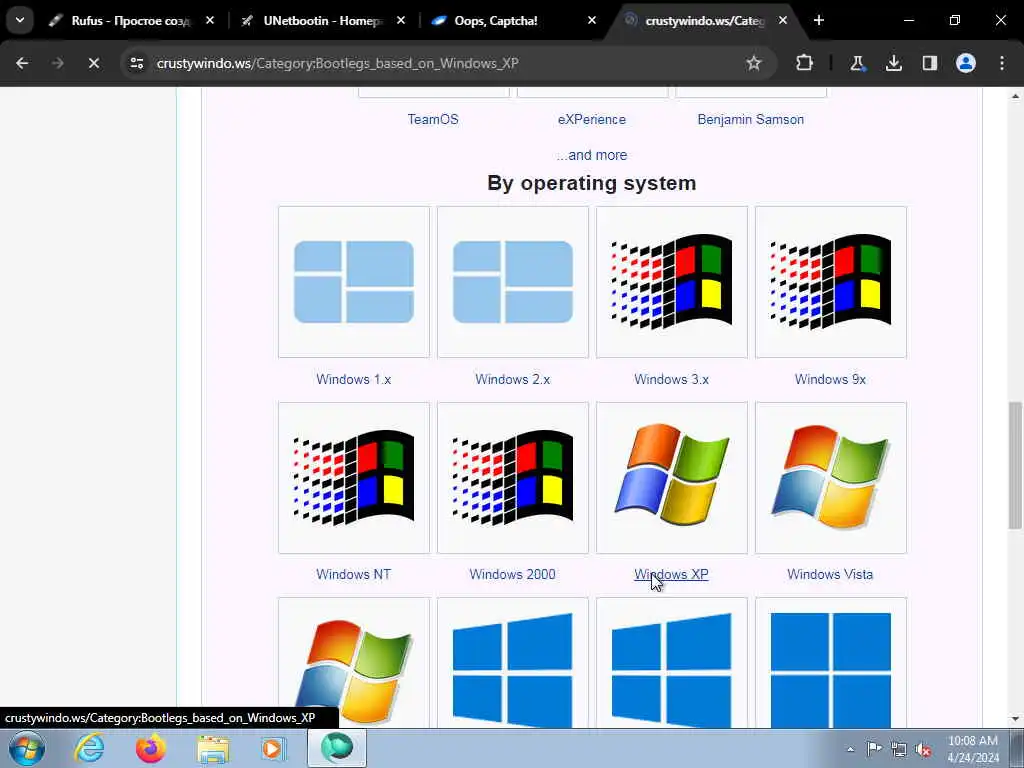Open the Downloads toolbar icon
The height and width of the screenshot is (768, 1024).
(x=893, y=63)
